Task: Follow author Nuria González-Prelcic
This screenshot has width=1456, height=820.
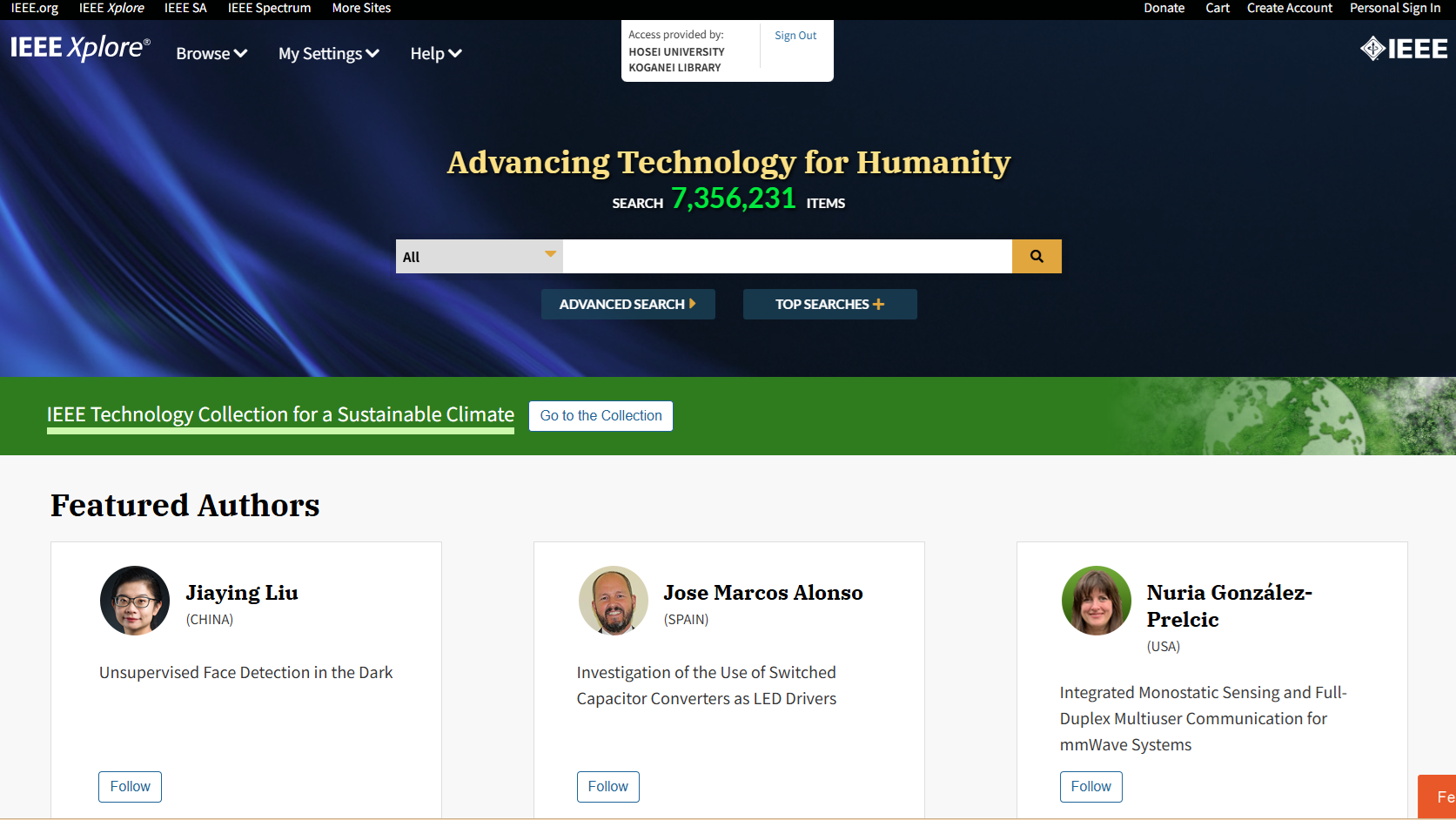Action: pos(1091,787)
